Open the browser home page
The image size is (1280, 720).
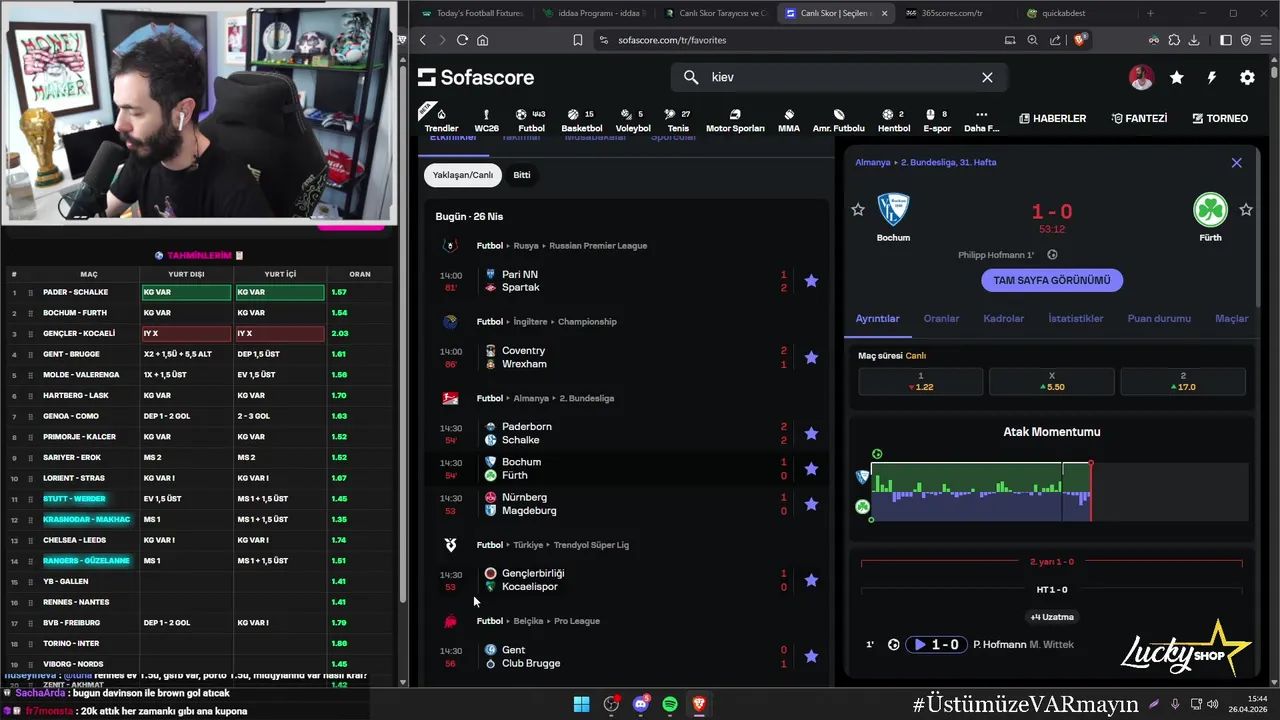(x=482, y=40)
